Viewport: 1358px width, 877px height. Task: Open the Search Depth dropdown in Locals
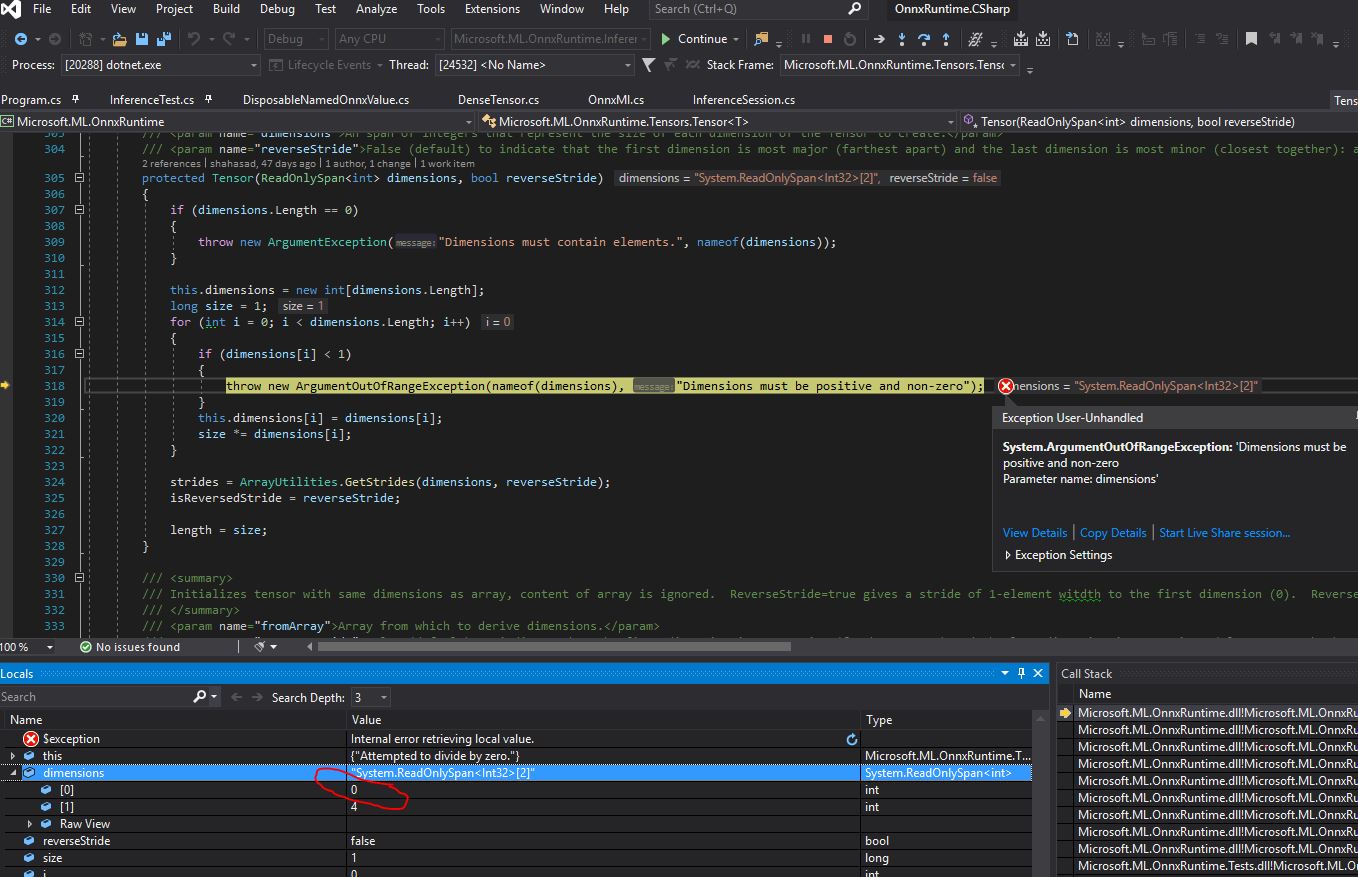(x=371, y=697)
